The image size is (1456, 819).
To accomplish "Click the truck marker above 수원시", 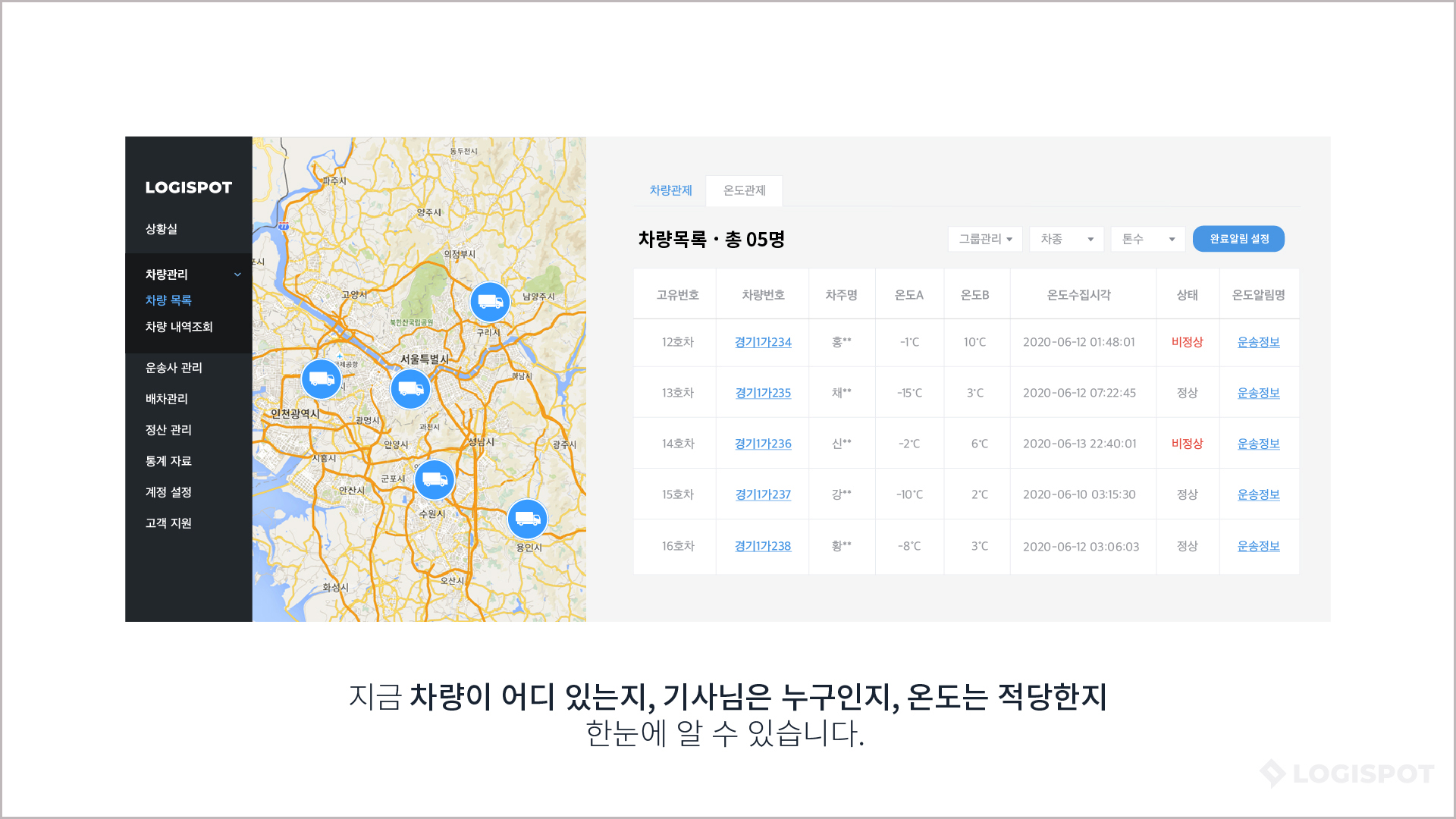I will point(435,479).
